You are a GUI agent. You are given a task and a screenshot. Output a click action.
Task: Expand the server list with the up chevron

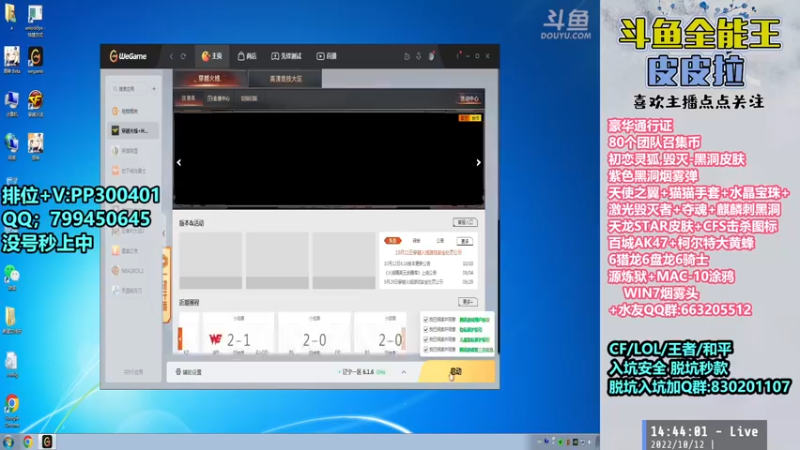coord(404,372)
